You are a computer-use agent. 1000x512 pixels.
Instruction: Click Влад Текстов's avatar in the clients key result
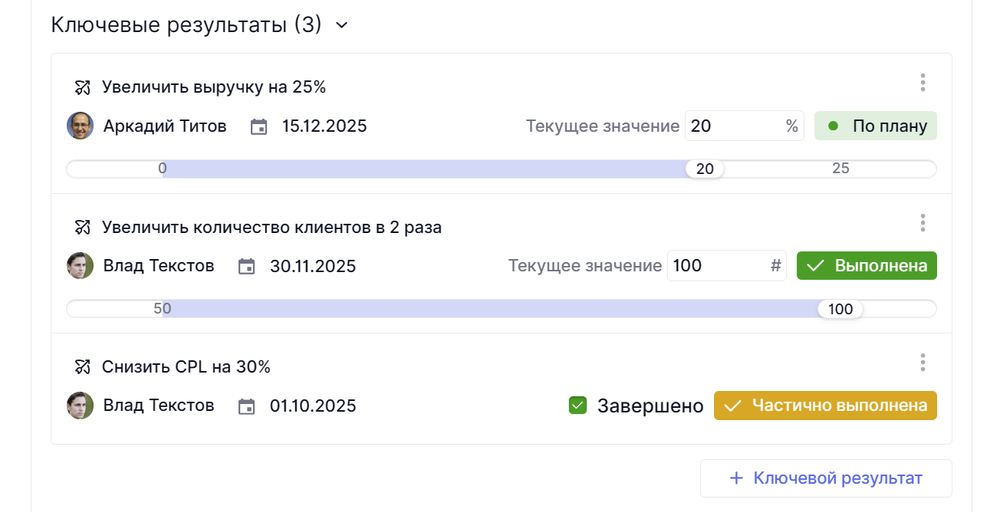[80, 266]
